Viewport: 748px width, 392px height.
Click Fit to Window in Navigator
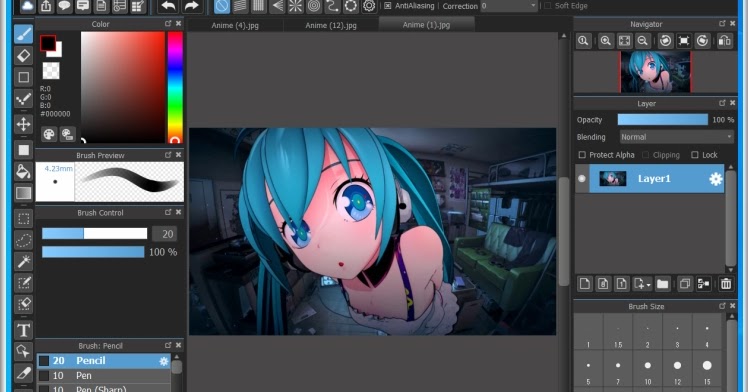pos(624,41)
